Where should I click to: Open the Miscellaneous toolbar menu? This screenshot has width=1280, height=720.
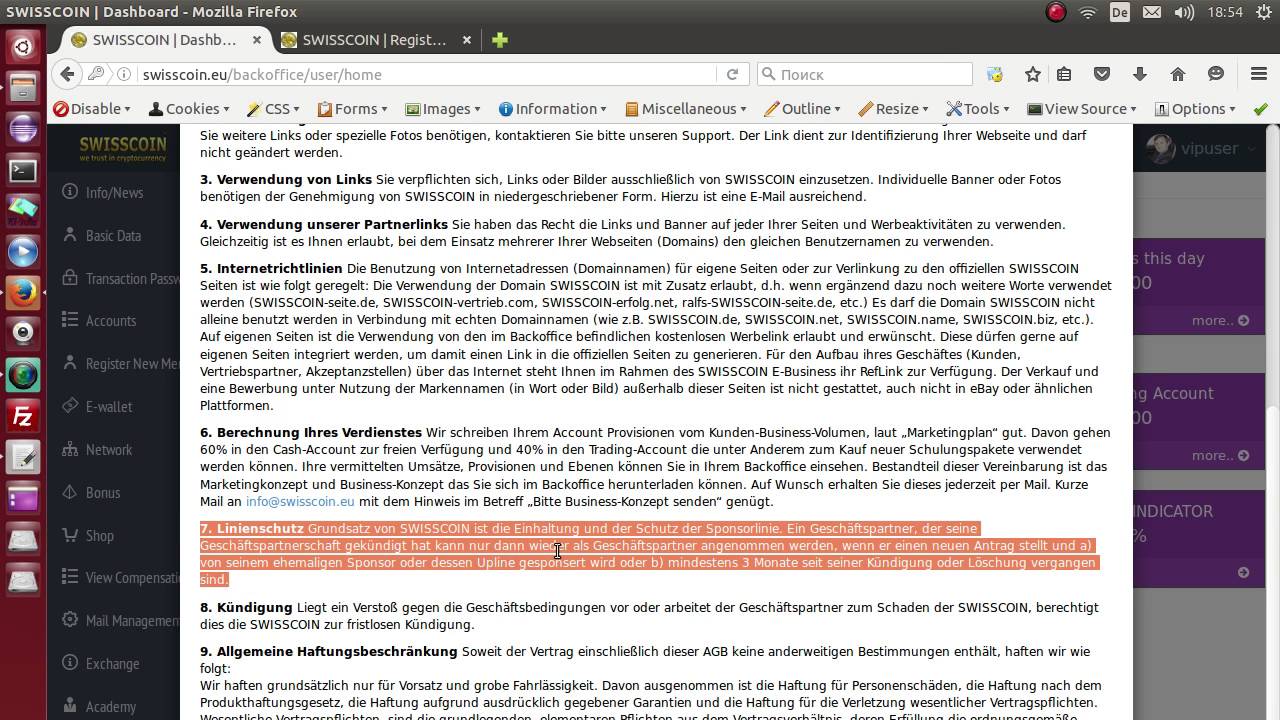[x=687, y=109]
